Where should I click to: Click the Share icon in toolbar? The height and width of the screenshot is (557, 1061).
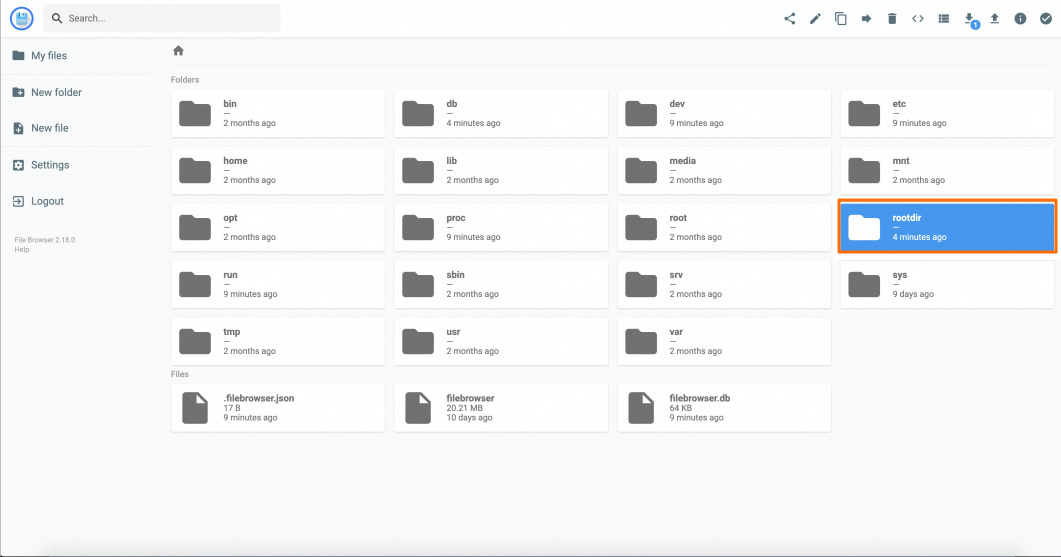tap(789, 18)
